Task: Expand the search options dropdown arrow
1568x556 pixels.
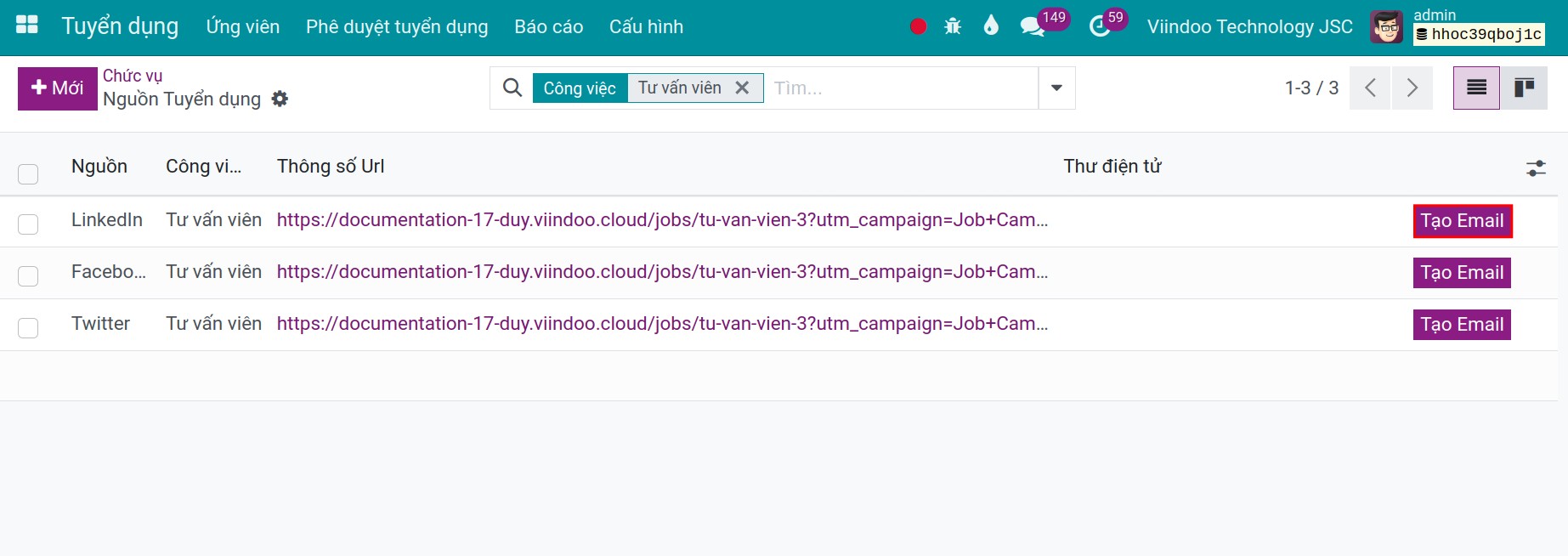Action: (1056, 88)
